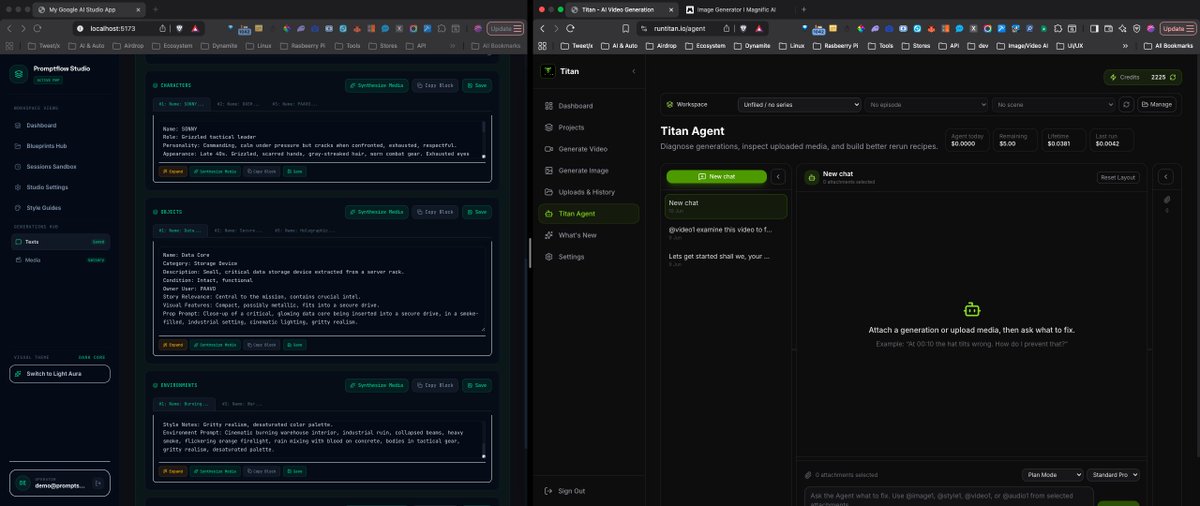Click reload icon in Titan browser window
This screenshot has height=506, width=1200.
pyautogui.click(x=571, y=29)
